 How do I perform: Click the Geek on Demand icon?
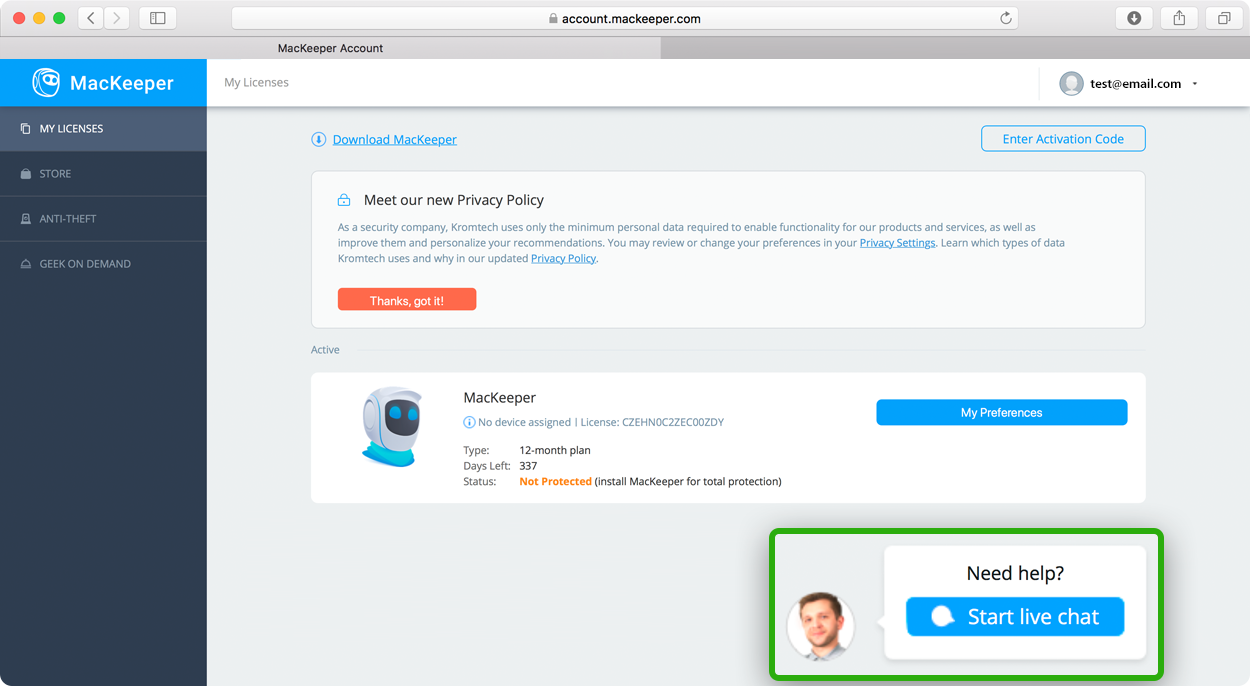[26, 264]
